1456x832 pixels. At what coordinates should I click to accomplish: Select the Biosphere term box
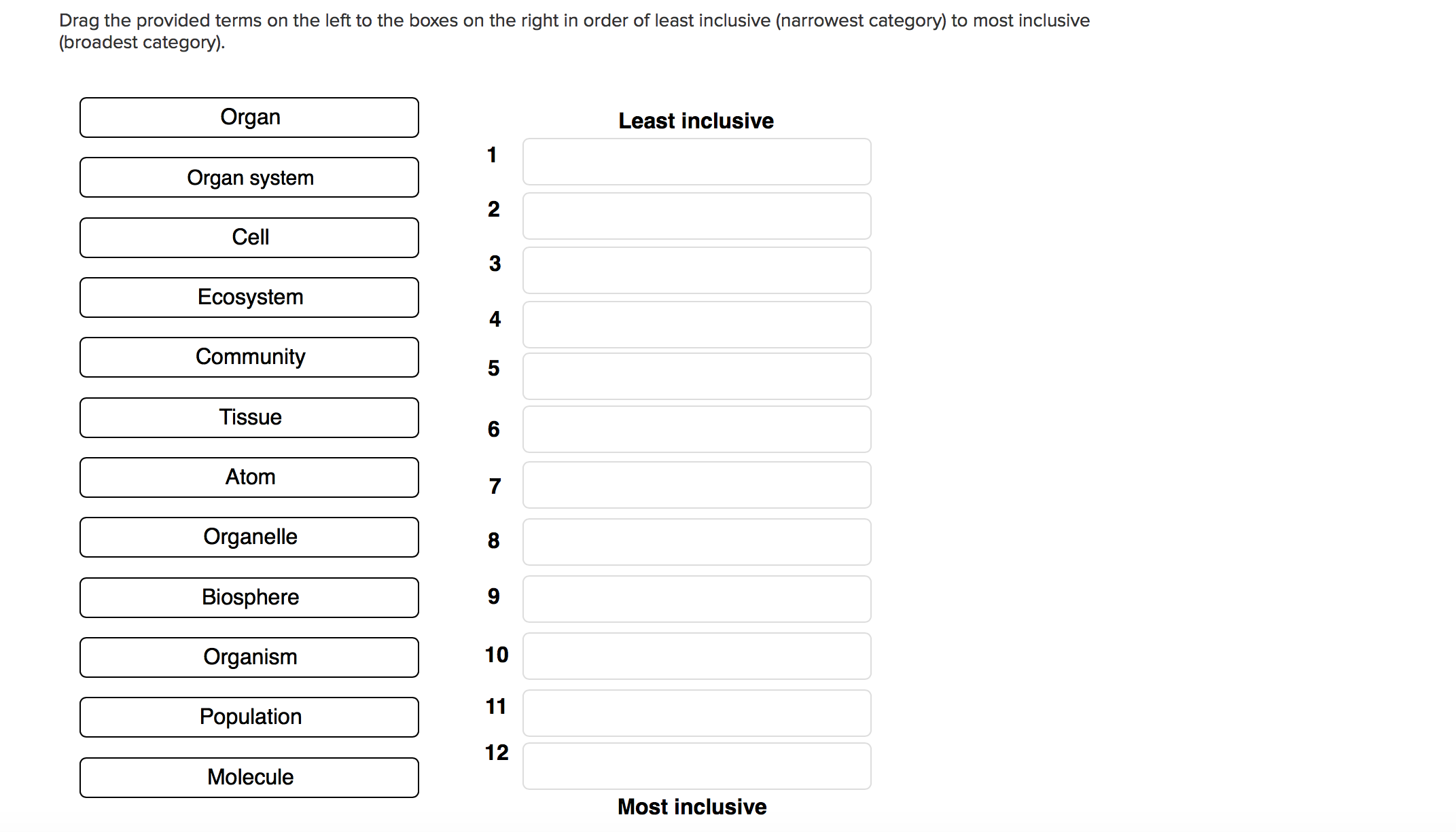[x=249, y=597]
